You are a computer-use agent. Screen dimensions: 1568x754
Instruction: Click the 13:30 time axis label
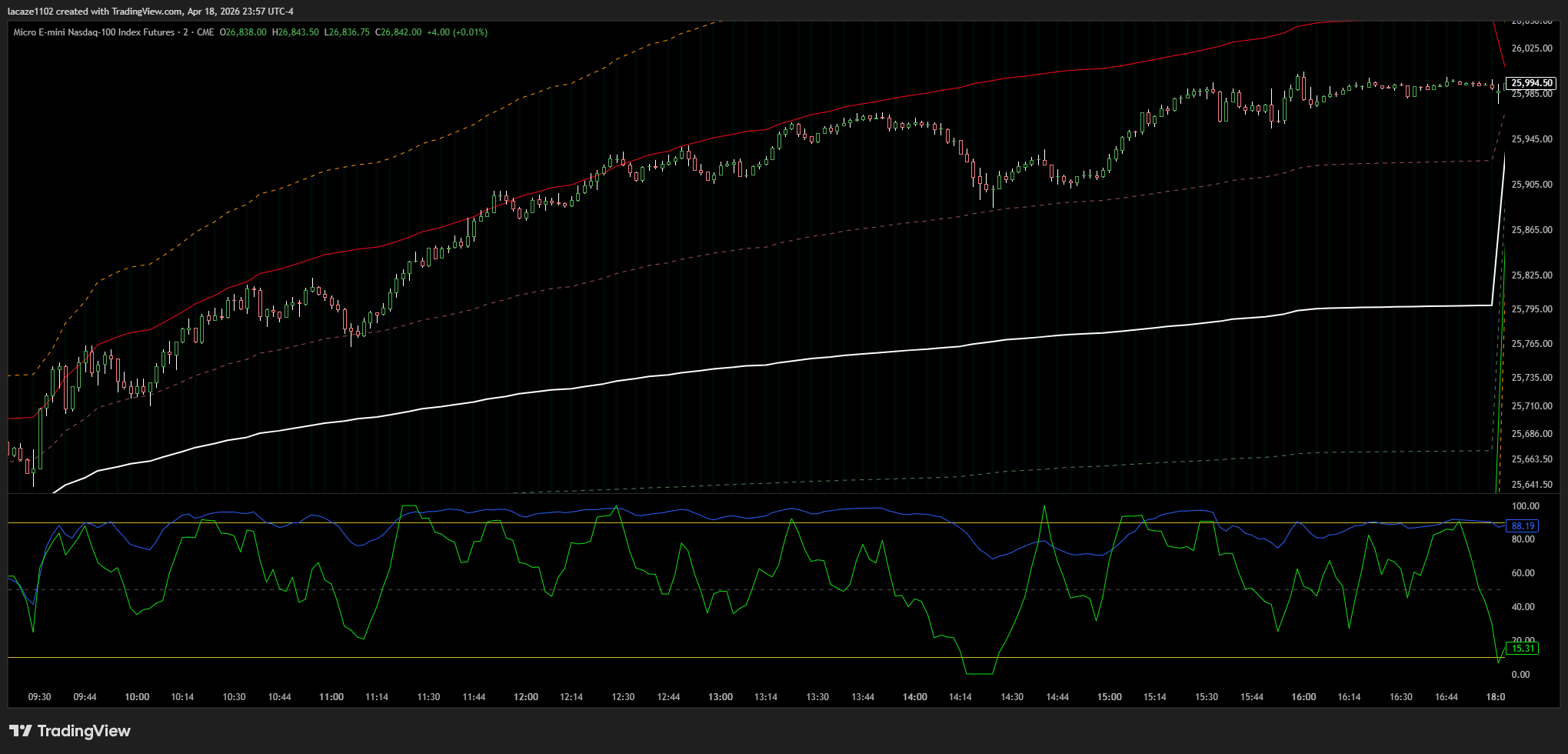[x=817, y=697]
